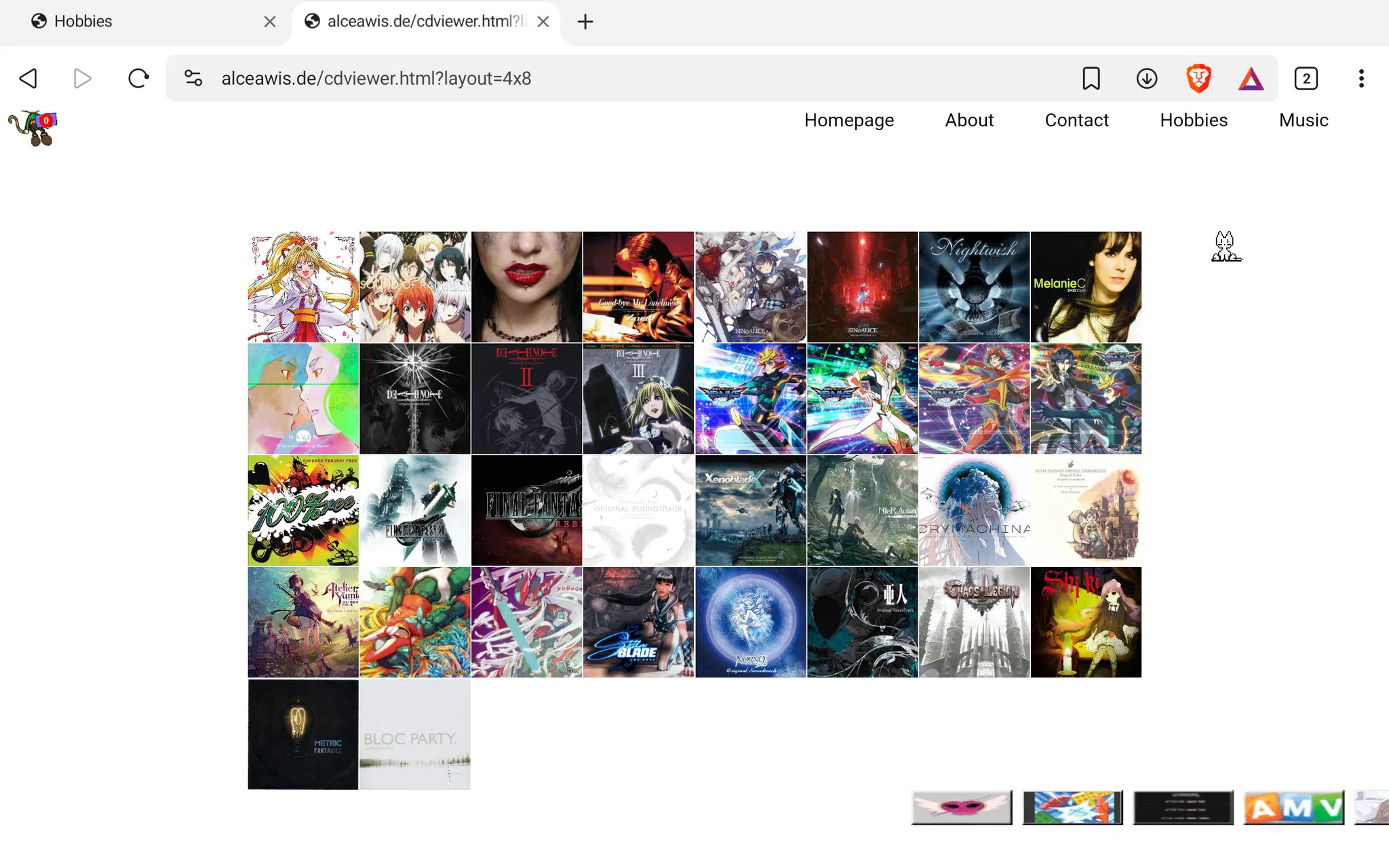This screenshot has width=1389, height=868.
Task: Close the Hobbies tab
Action: tap(270, 22)
